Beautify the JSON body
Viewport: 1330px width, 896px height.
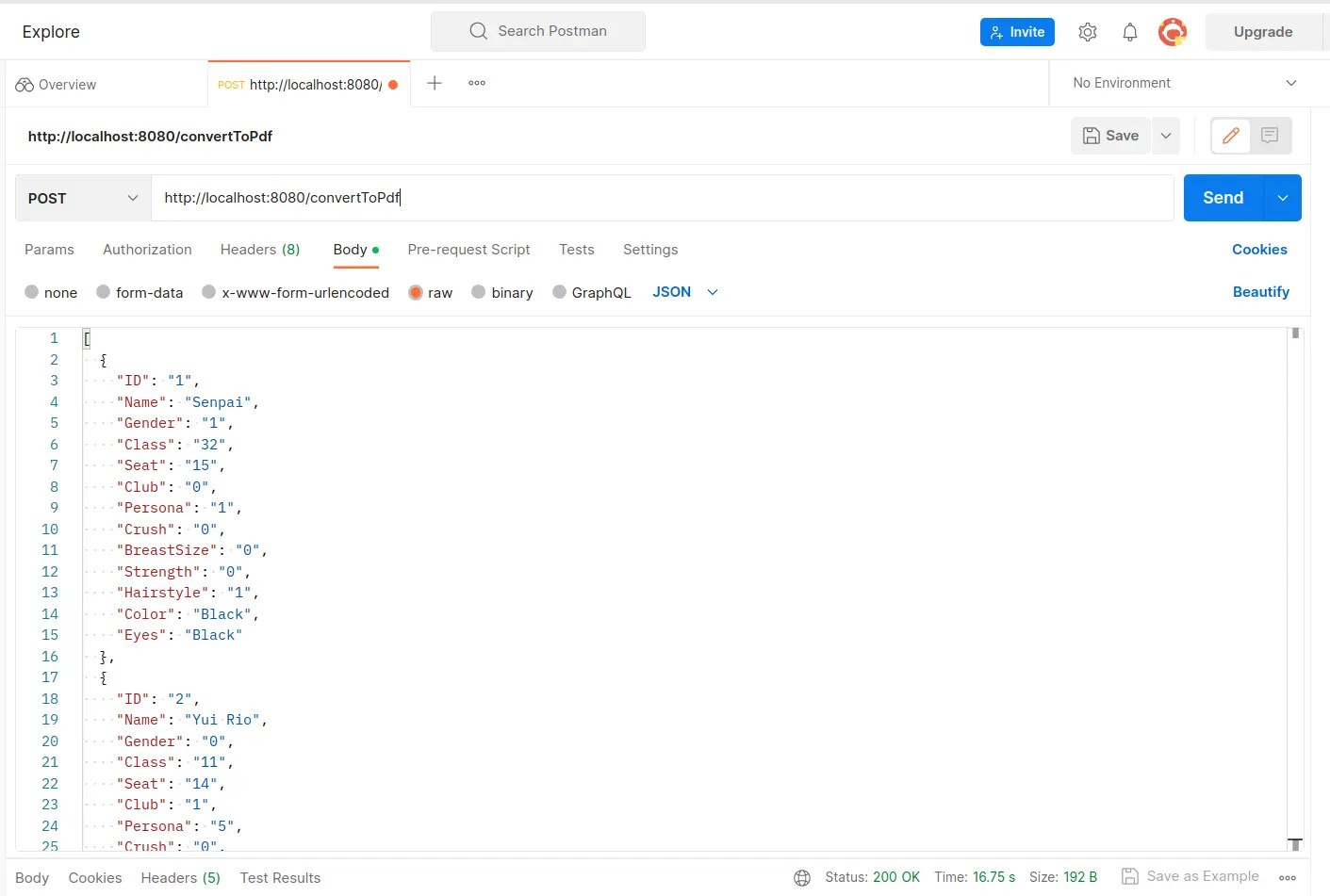click(1261, 292)
